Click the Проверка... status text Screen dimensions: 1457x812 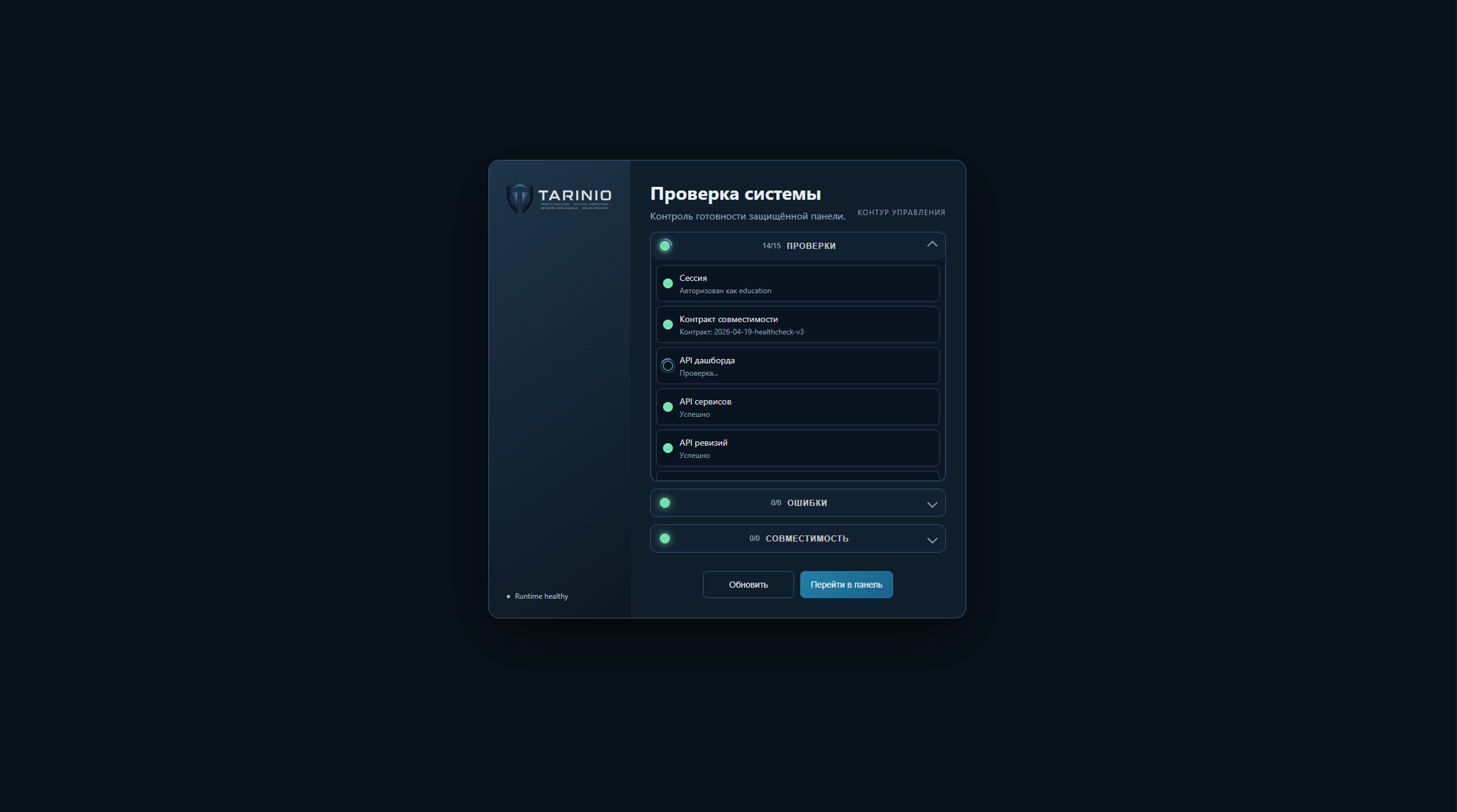point(699,373)
